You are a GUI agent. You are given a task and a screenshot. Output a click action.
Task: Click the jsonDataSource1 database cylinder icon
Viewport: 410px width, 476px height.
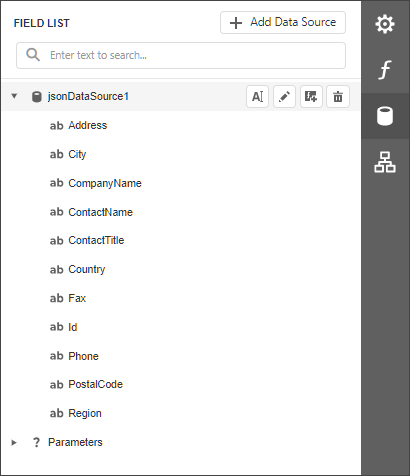point(36,97)
